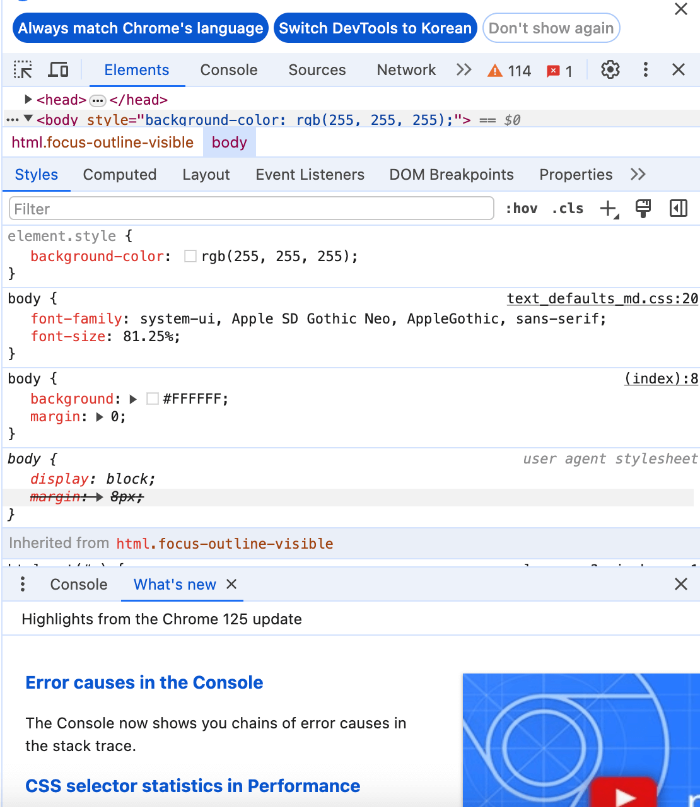Open the Network tab
The width and height of the screenshot is (700, 807).
point(406,69)
